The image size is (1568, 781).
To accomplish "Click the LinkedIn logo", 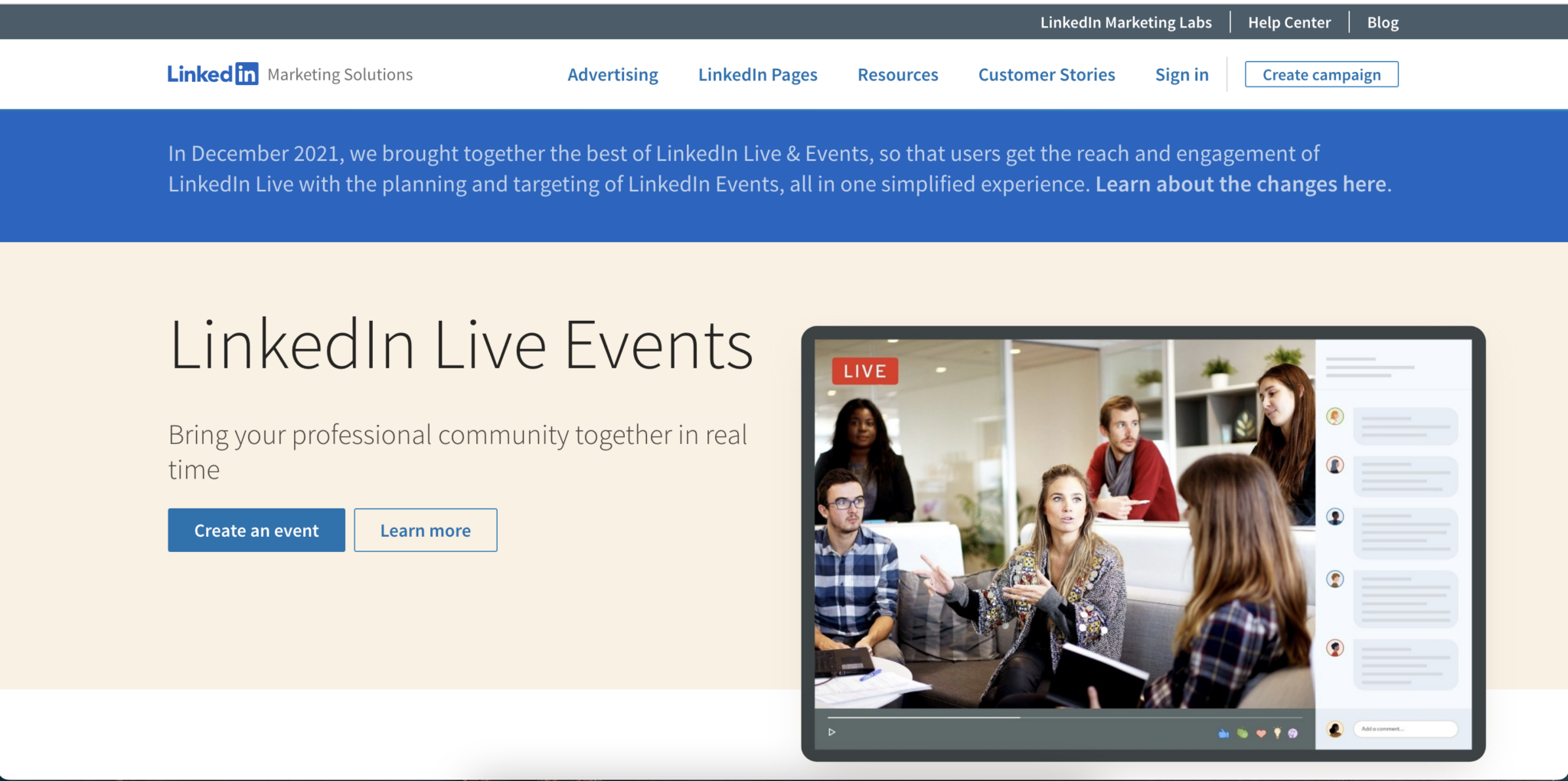I will tap(213, 74).
